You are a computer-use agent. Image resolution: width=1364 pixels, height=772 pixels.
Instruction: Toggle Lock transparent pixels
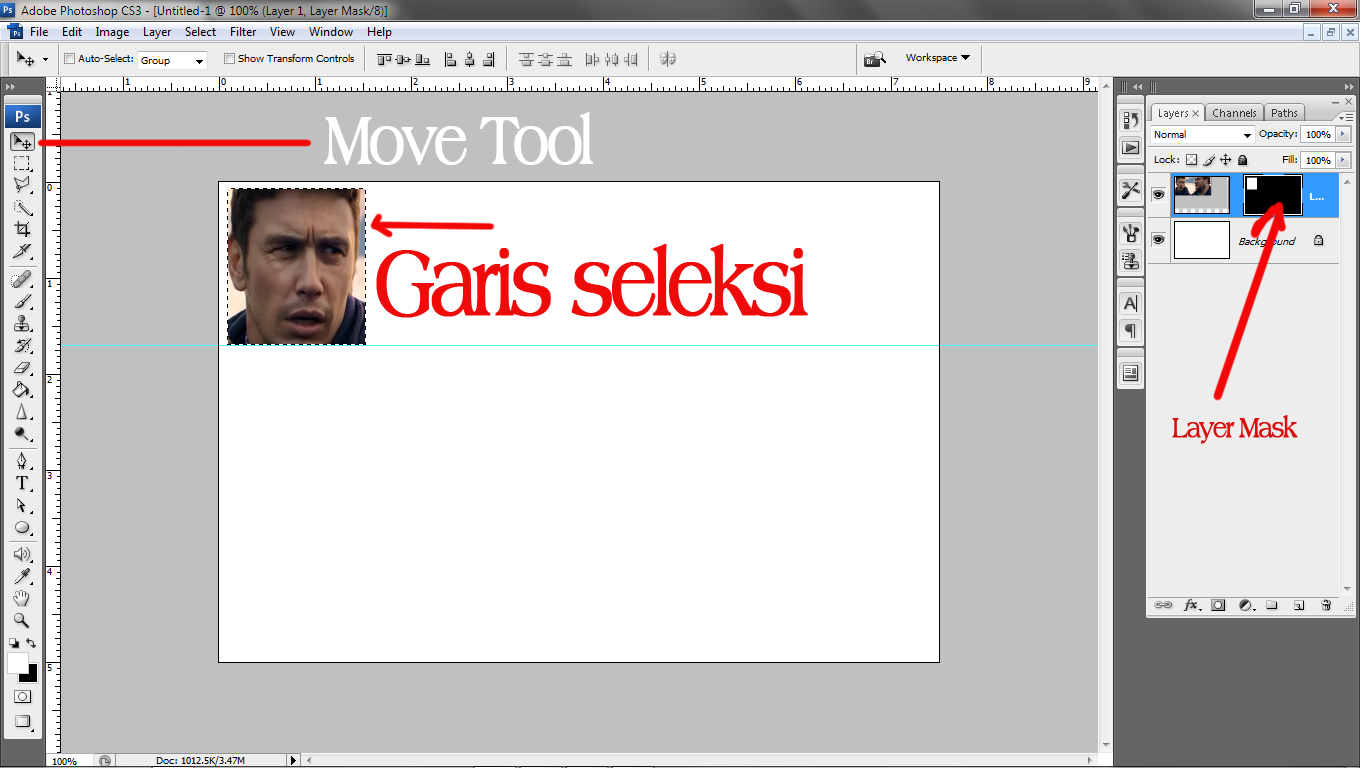pos(1192,160)
